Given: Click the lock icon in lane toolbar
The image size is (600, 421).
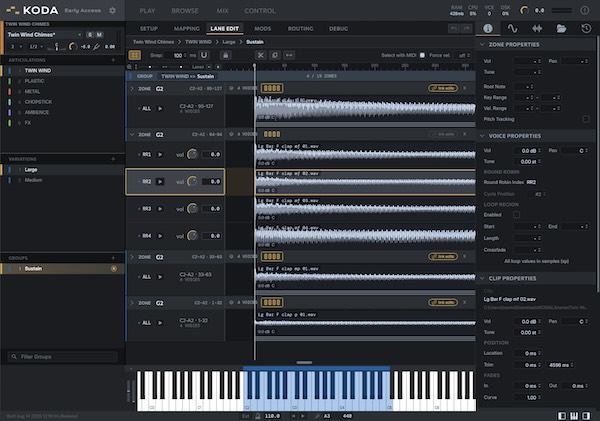Looking at the screenshot, I should pos(225,55).
